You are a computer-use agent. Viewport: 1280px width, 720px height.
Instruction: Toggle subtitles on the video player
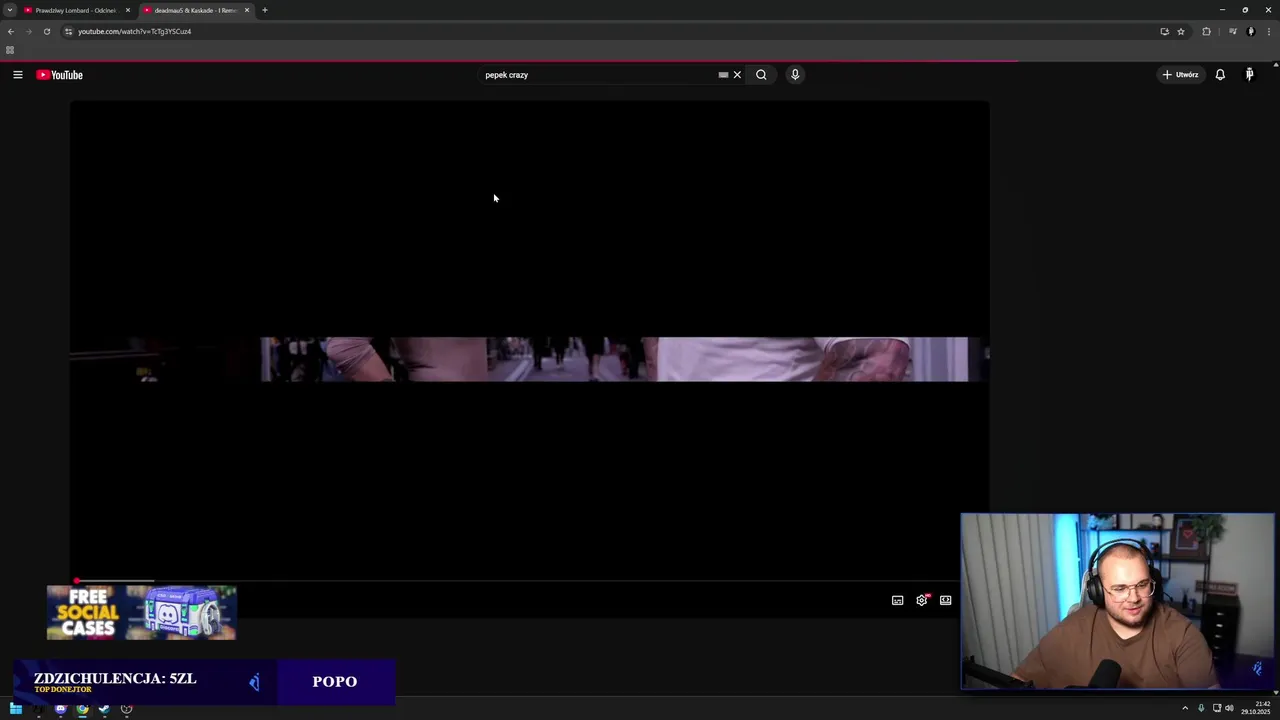[897, 600]
